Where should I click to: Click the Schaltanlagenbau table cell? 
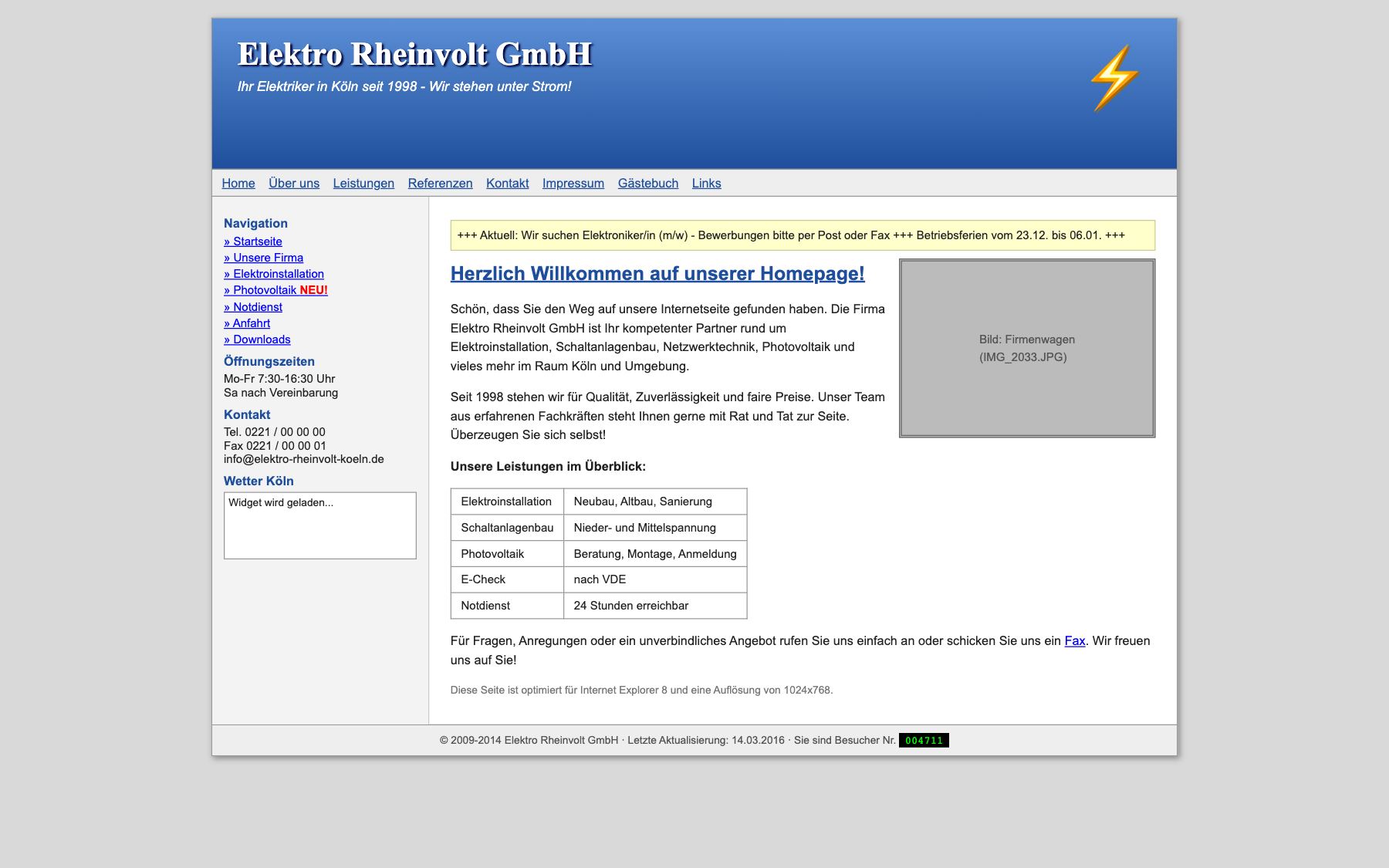[x=507, y=528]
